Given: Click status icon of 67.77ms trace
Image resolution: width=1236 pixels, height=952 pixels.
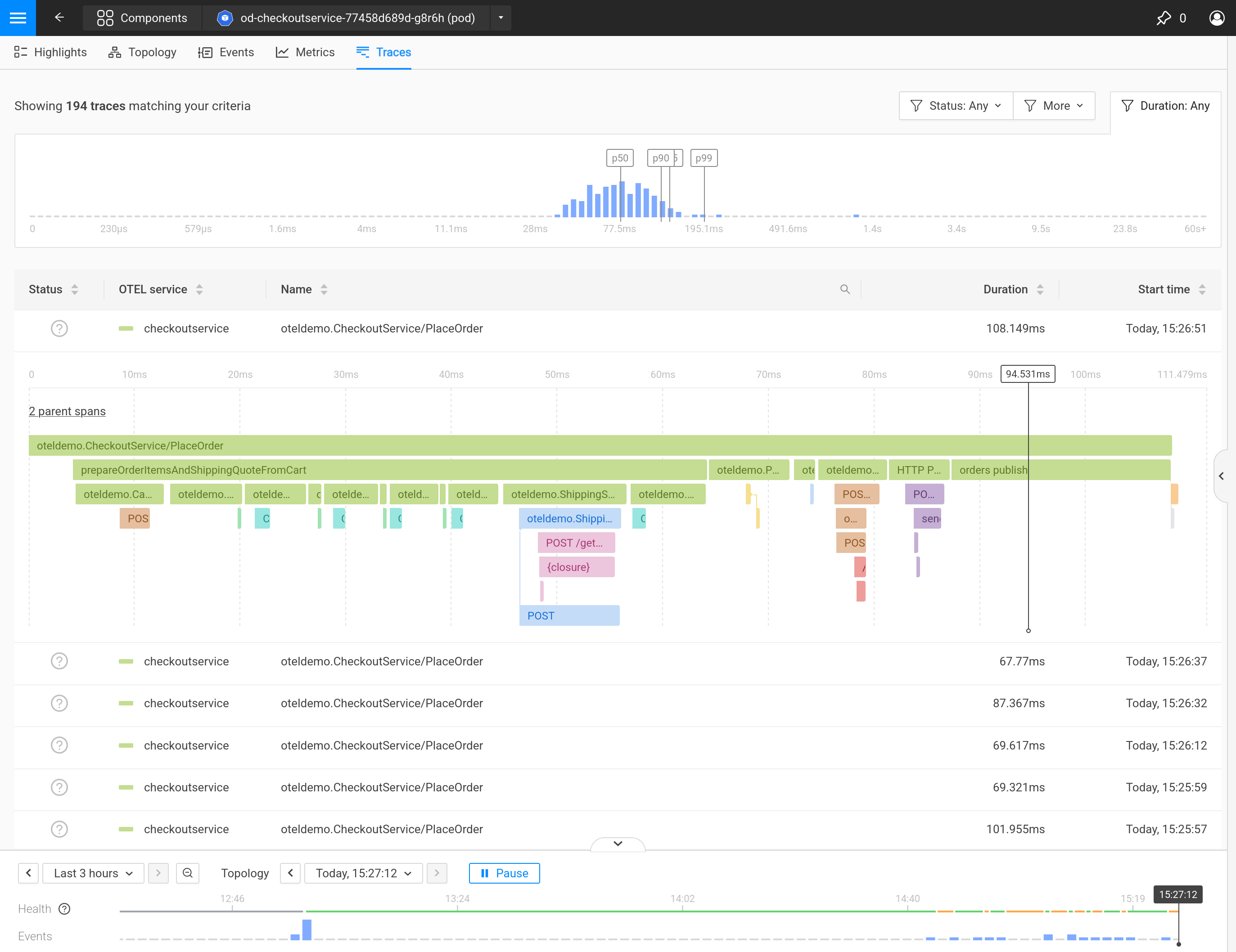Looking at the screenshot, I should [59, 661].
